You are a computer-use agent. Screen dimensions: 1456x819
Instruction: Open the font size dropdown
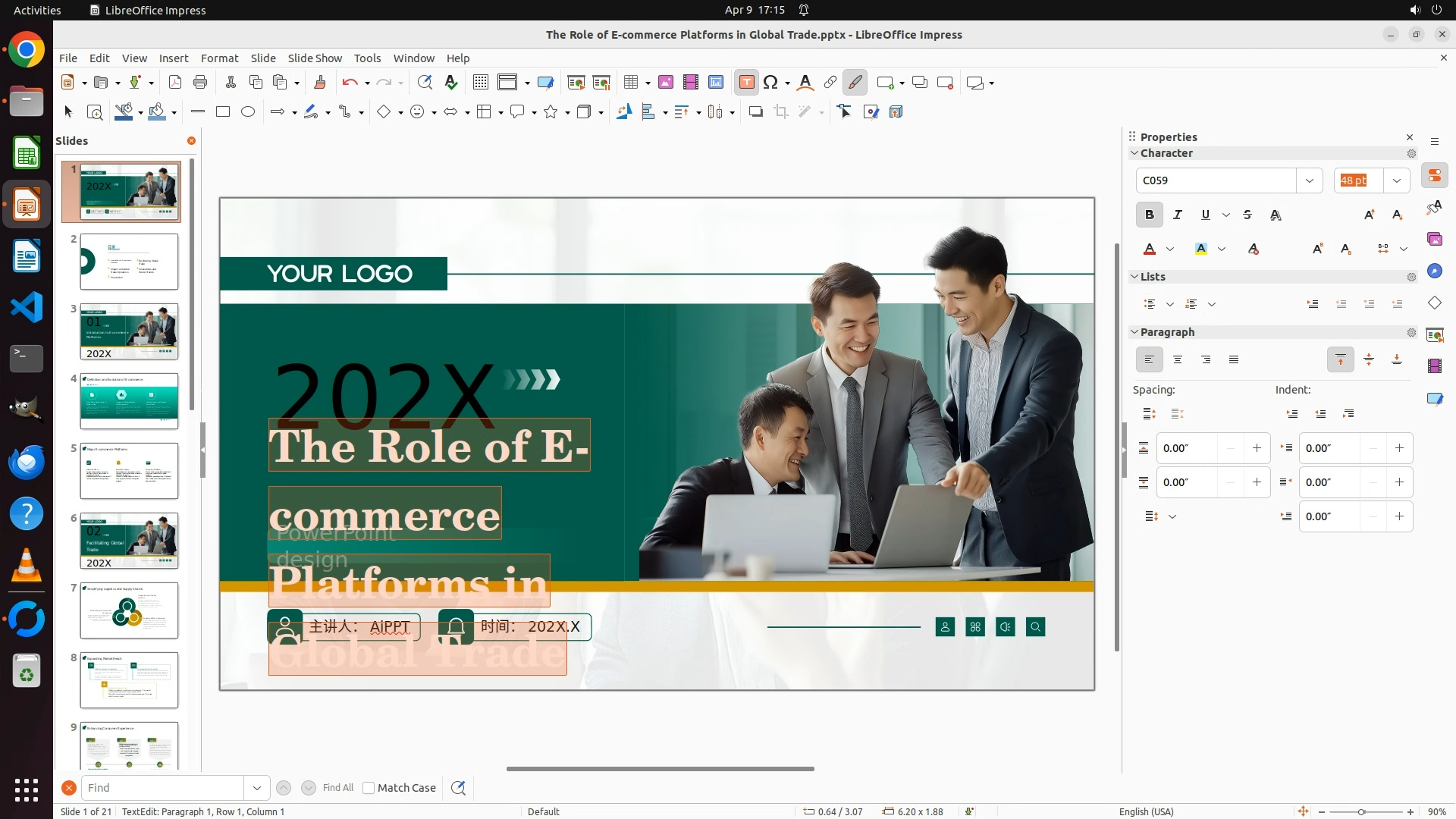point(1396,180)
